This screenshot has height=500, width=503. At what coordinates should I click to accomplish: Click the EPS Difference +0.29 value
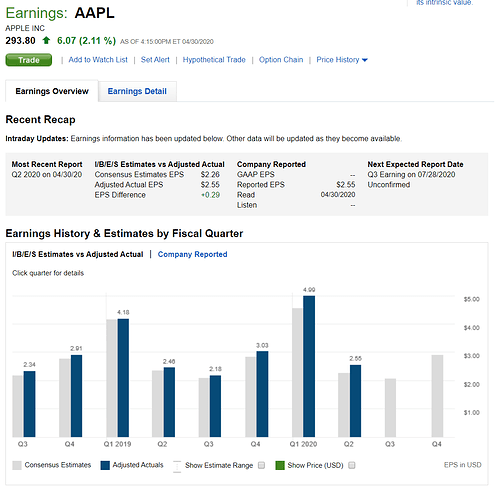tap(210, 195)
